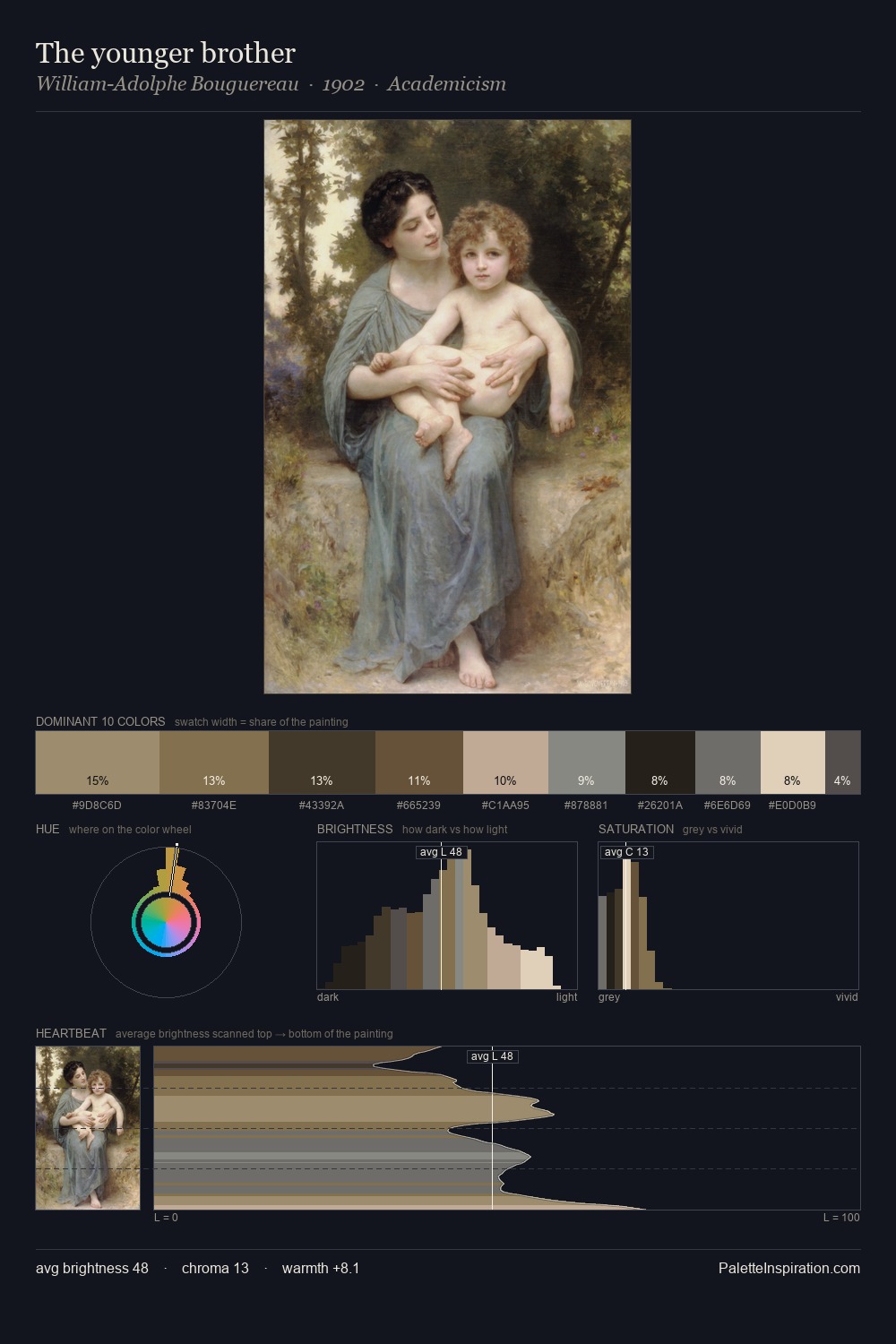Click 'how dark vs how light' caption
896x1344 pixels.
tap(455, 830)
